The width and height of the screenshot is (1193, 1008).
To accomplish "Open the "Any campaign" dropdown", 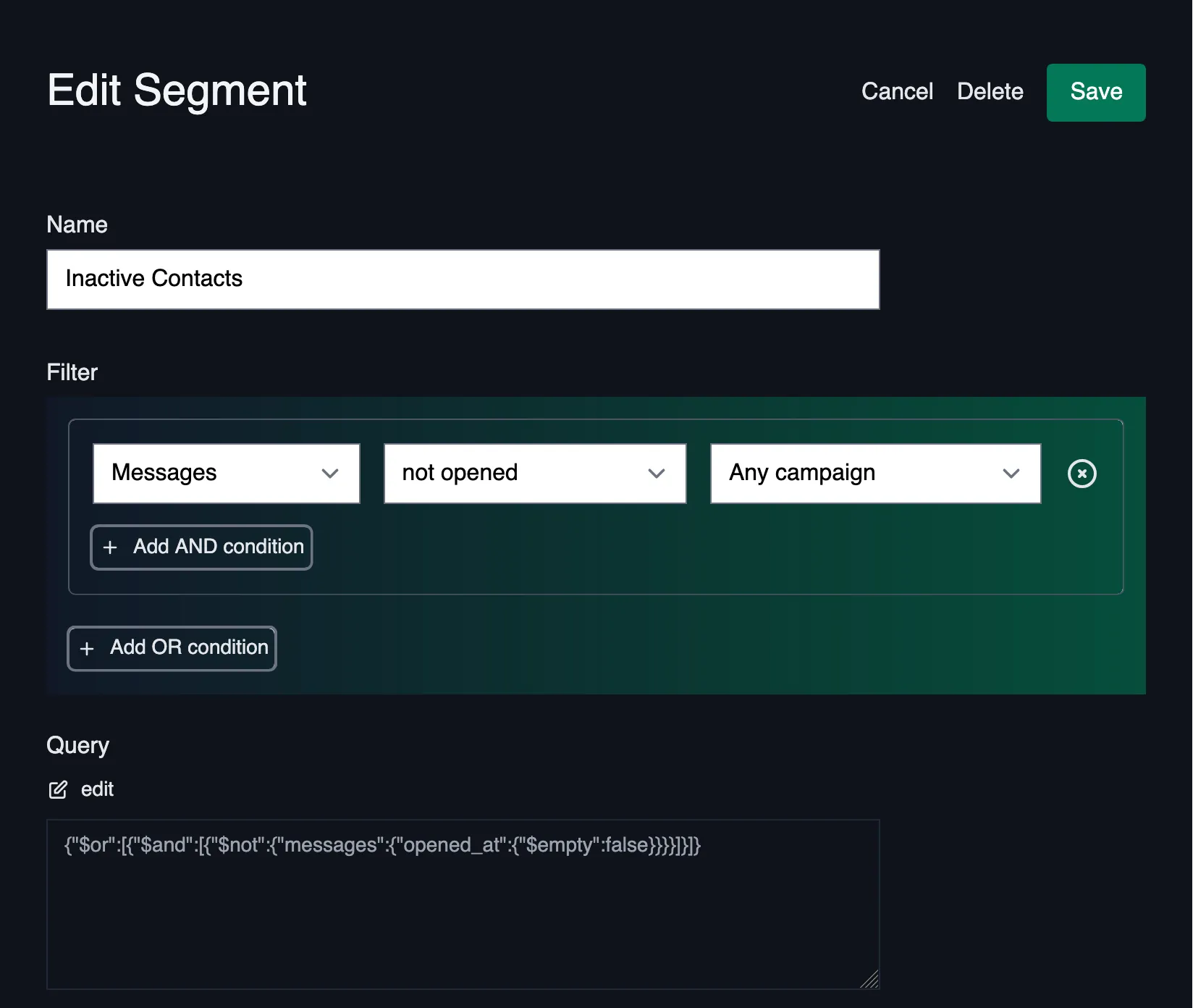I will click(x=875, y=474).
